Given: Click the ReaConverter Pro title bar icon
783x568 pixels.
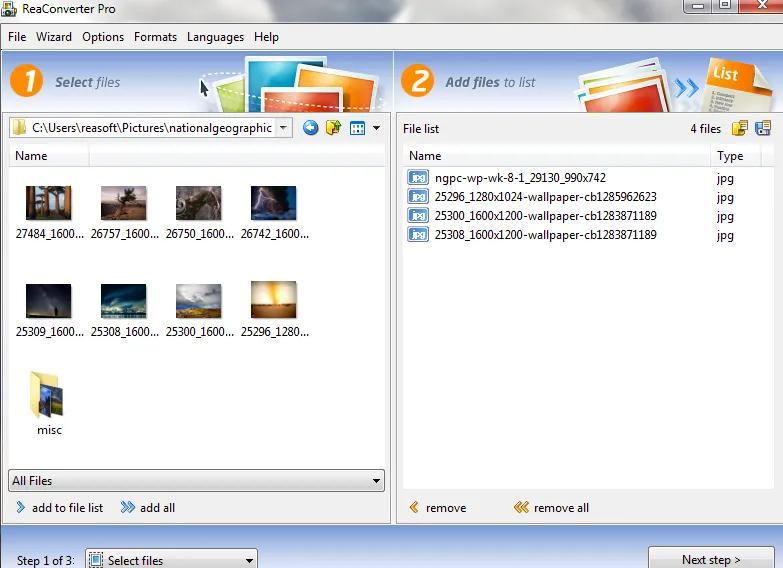Looking at the screenshot, I should pyautogui.click(x=9, y=9).
